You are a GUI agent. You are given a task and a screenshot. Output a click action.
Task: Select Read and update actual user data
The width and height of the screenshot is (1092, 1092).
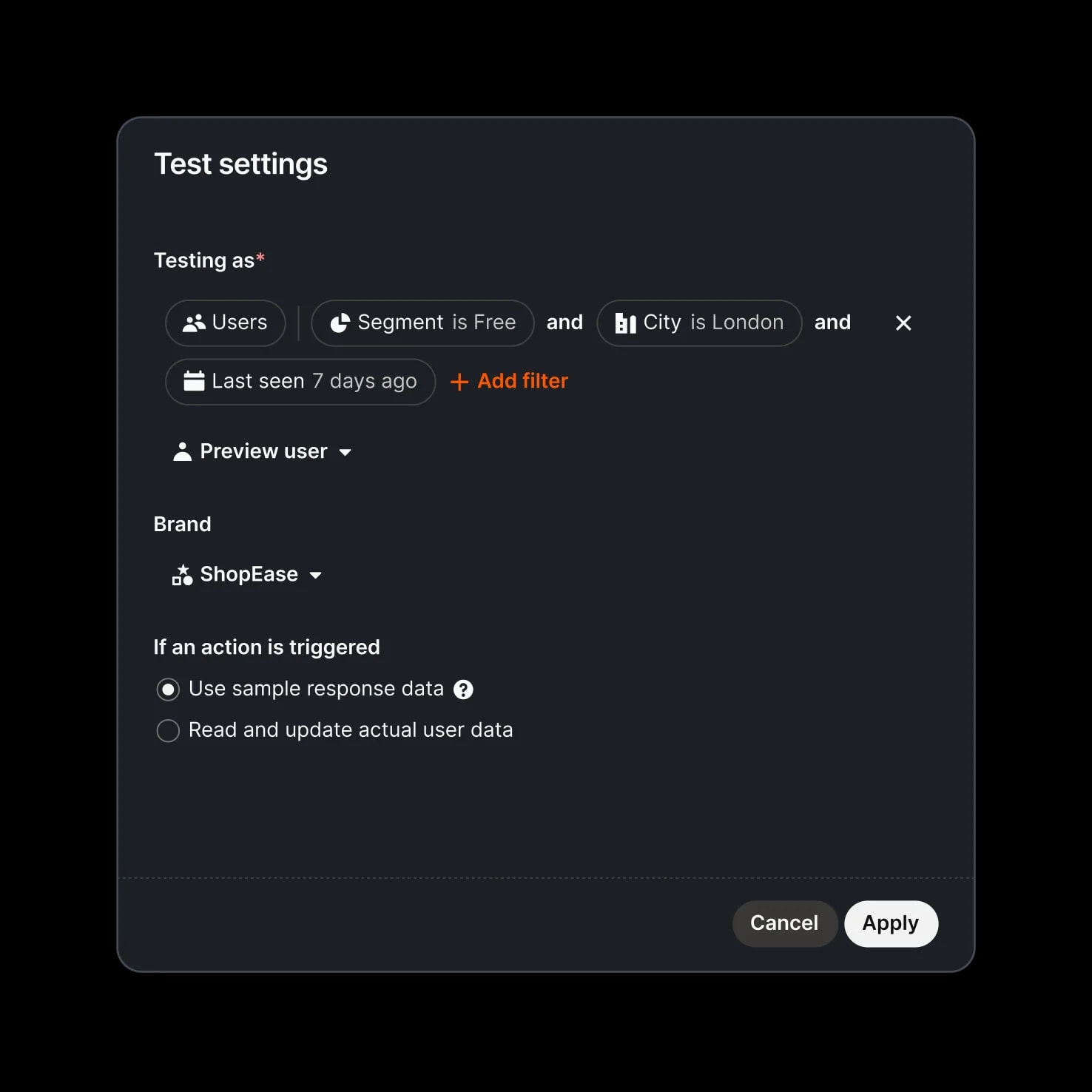pyautogui.click(x=168, y=730)
